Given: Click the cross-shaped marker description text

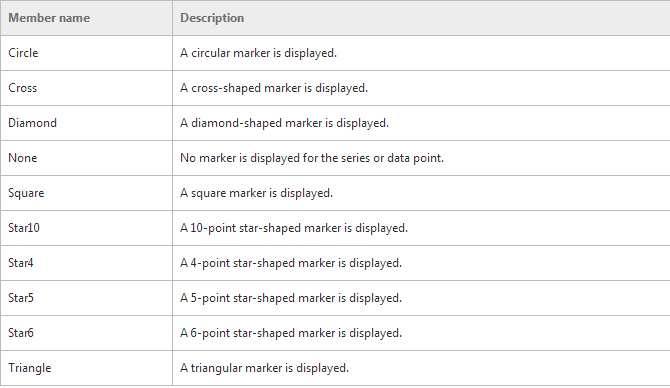Looking at the screenshot, I should (x=274, y=88).
